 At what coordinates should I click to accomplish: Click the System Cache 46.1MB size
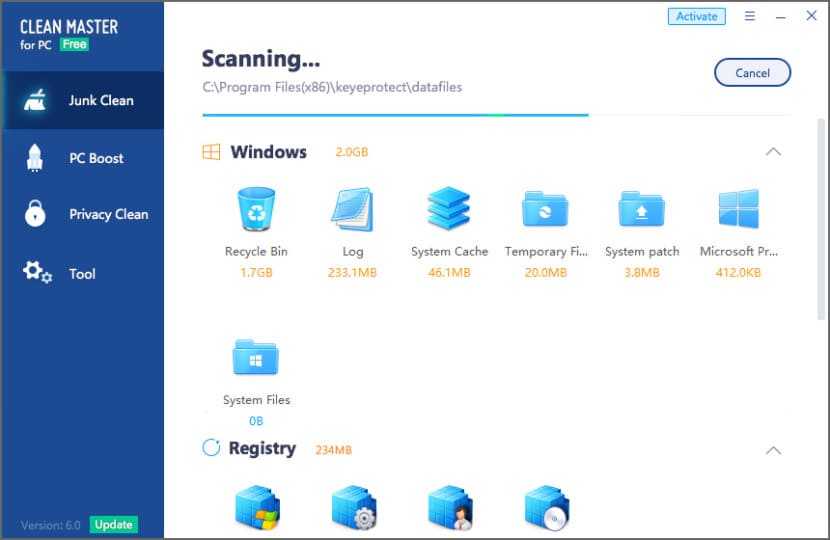pos(449,273)
